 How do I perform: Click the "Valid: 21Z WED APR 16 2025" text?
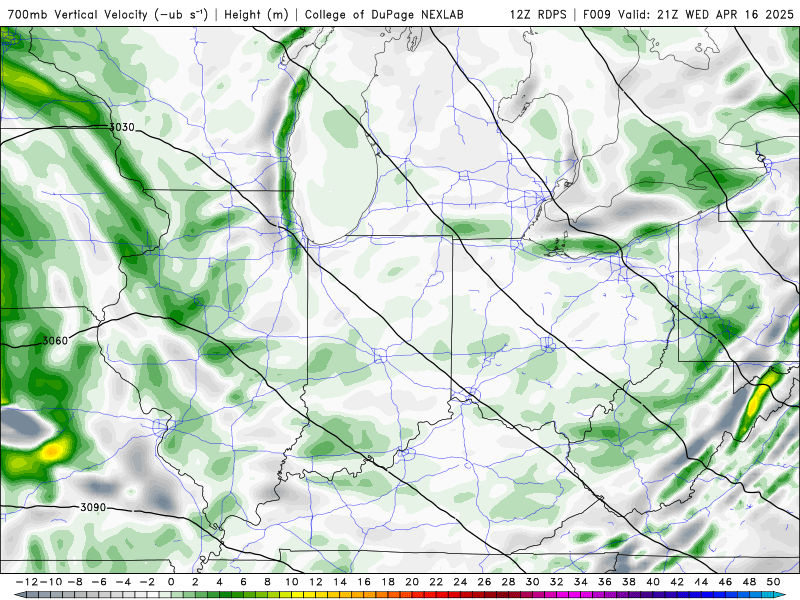[706, 14]
